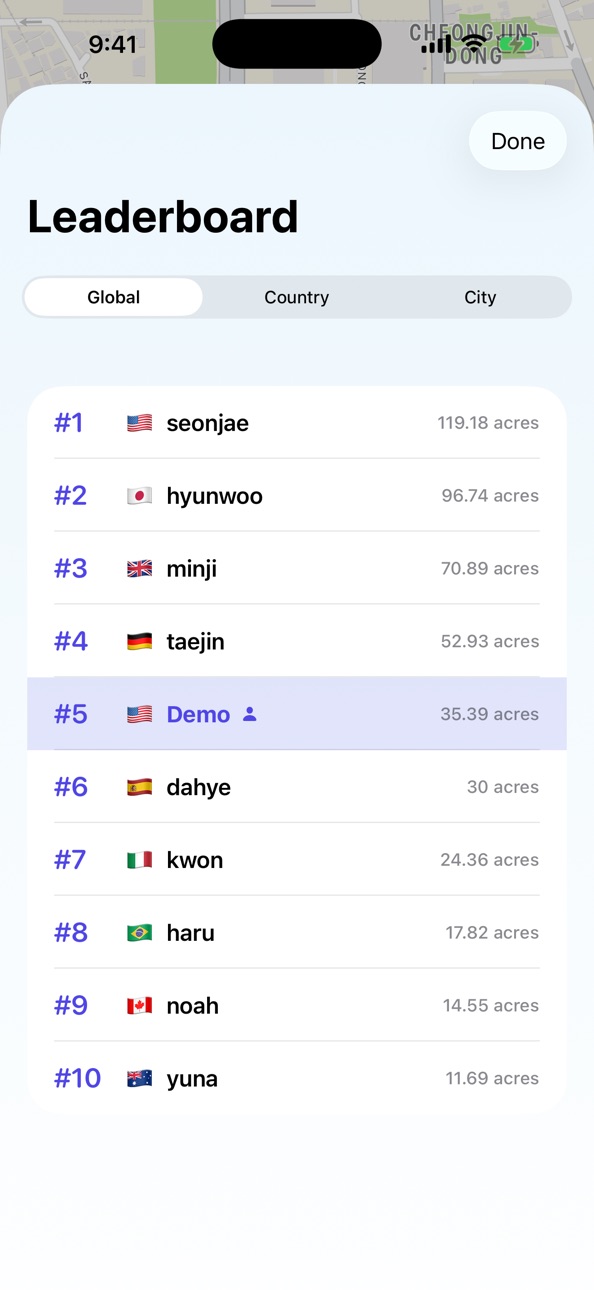The width and height of the screenshot is (594, 1290).
Task: Switch to the Country leaderboard tab
Action: coord(296,297)
